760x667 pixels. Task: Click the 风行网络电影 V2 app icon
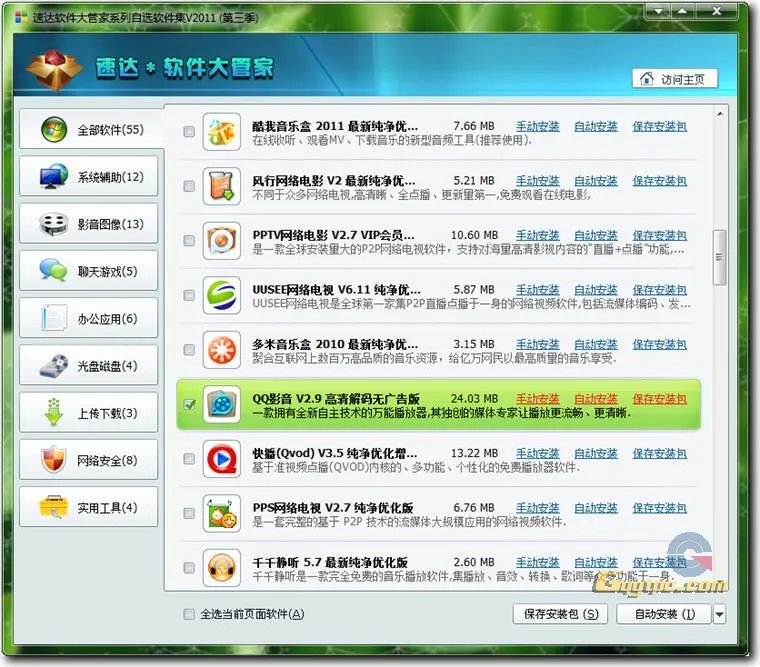click(x=222, y=187)
